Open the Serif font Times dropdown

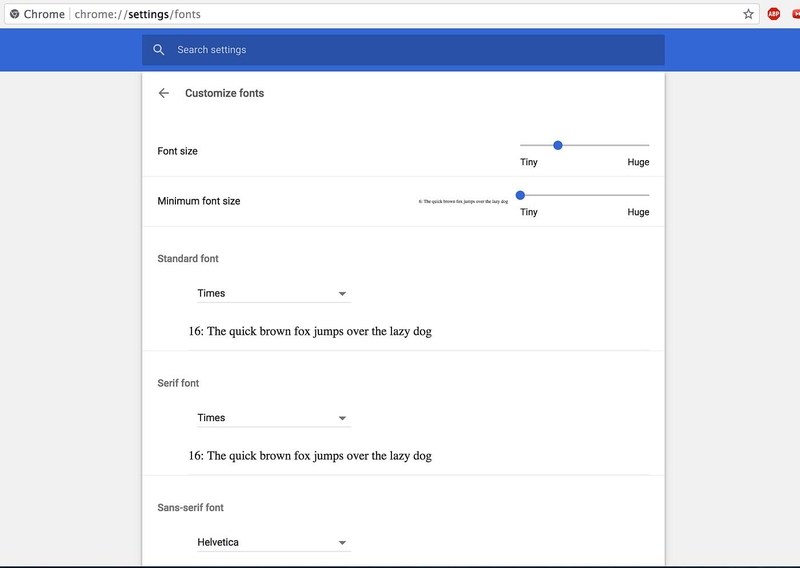(x=274, y=418)
